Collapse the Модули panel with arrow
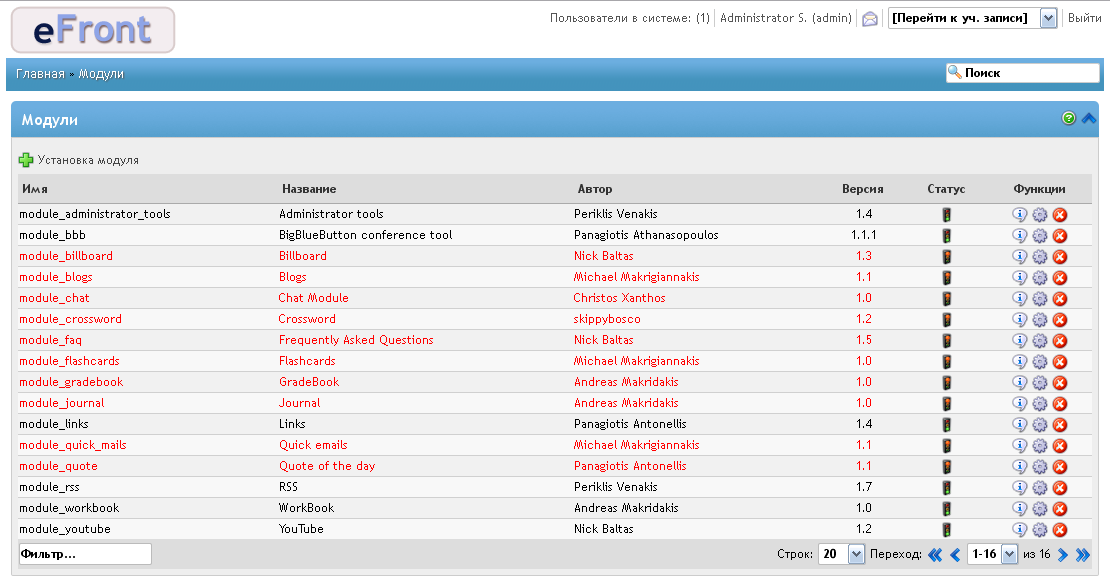This screenshot has height=582, width=1110. [x=1089, y=118]
